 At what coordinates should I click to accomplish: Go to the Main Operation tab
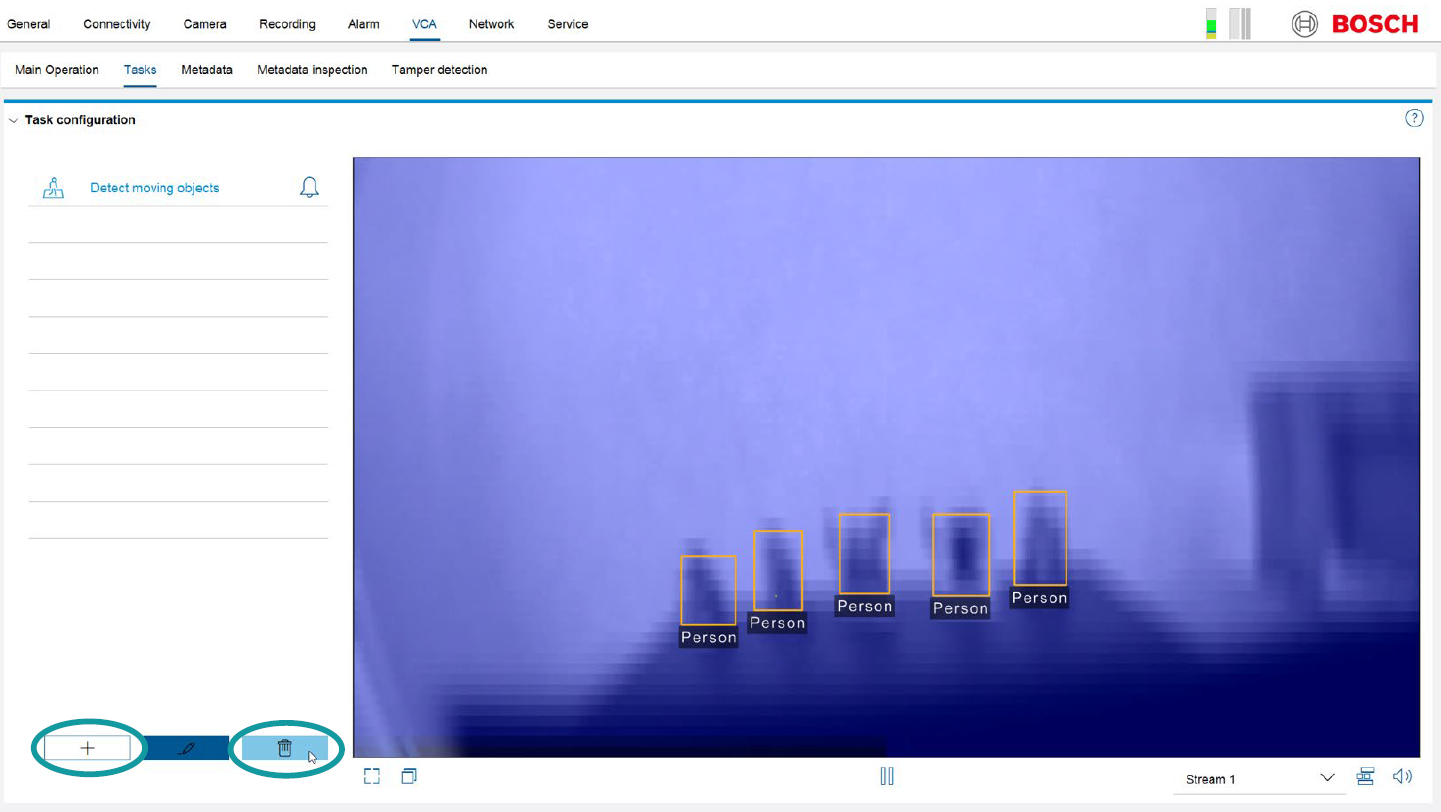coord(57,70)
